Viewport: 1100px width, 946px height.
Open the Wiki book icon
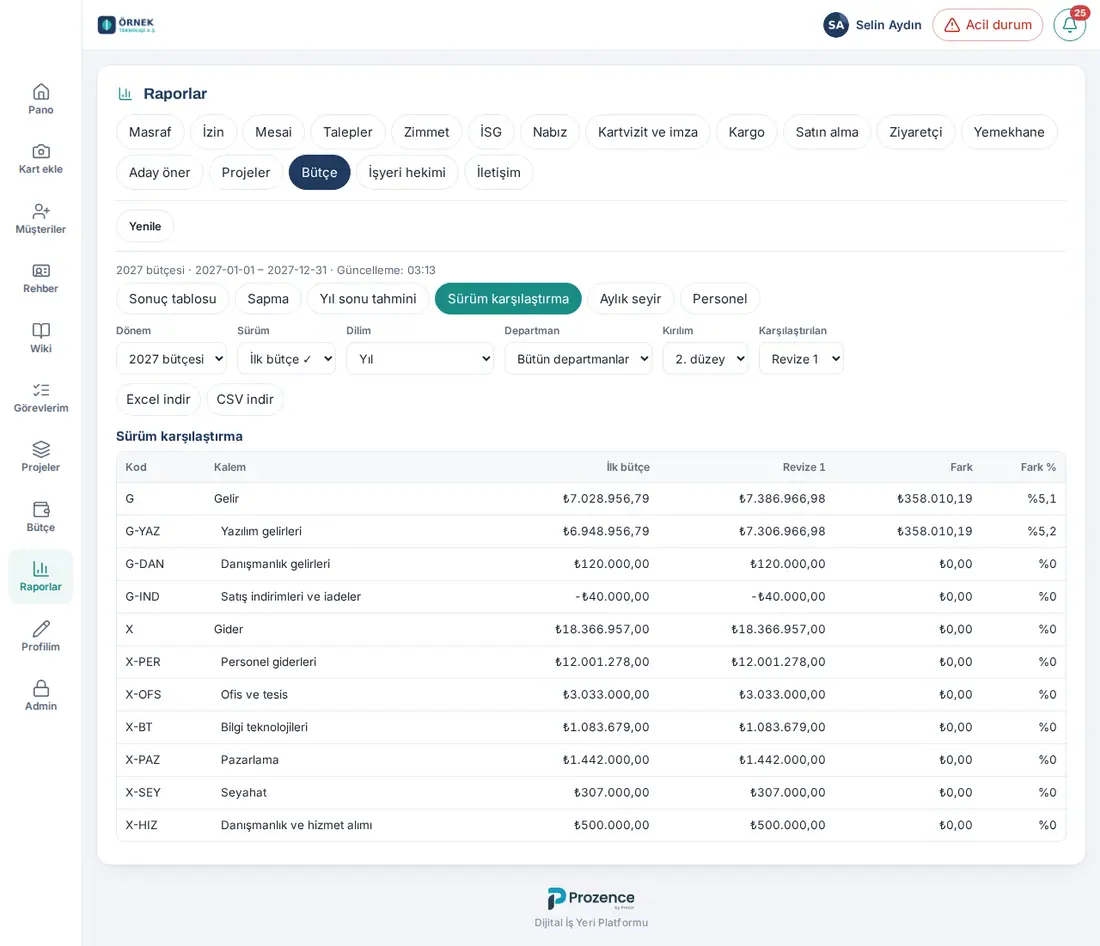pos(41,331)
